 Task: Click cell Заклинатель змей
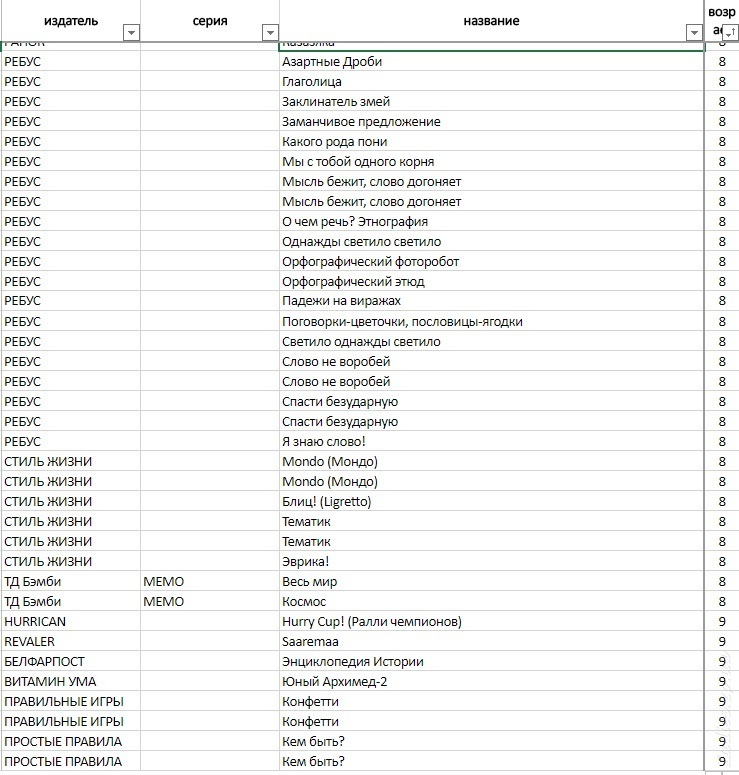tap(491, 102)
